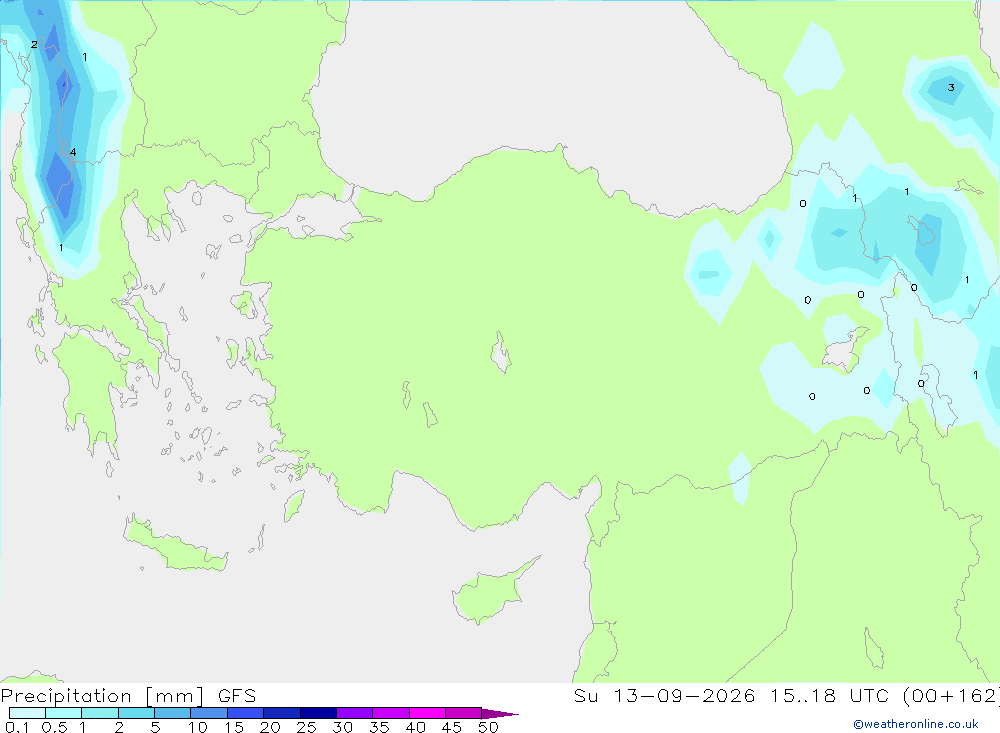1000x733 pixels.
Task: Click the 40 mm magenta legend swatch
Action: coord(427,713)
